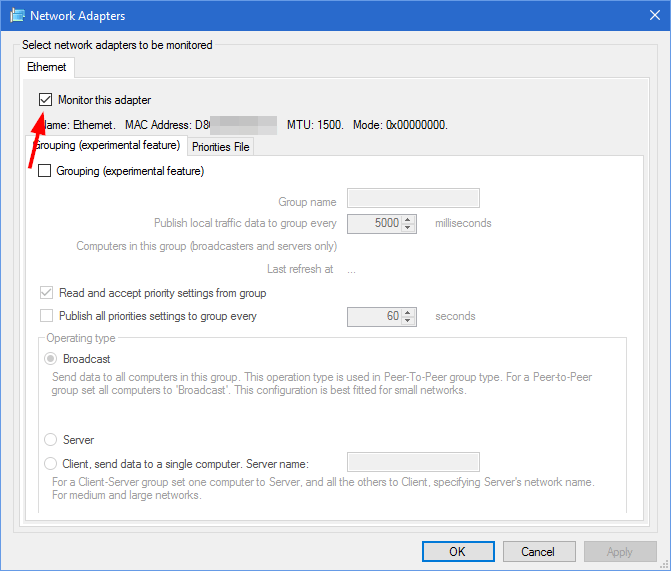Select the Broadcast operating type
Screen dimensions: 671x571
[x=50, y=358]
